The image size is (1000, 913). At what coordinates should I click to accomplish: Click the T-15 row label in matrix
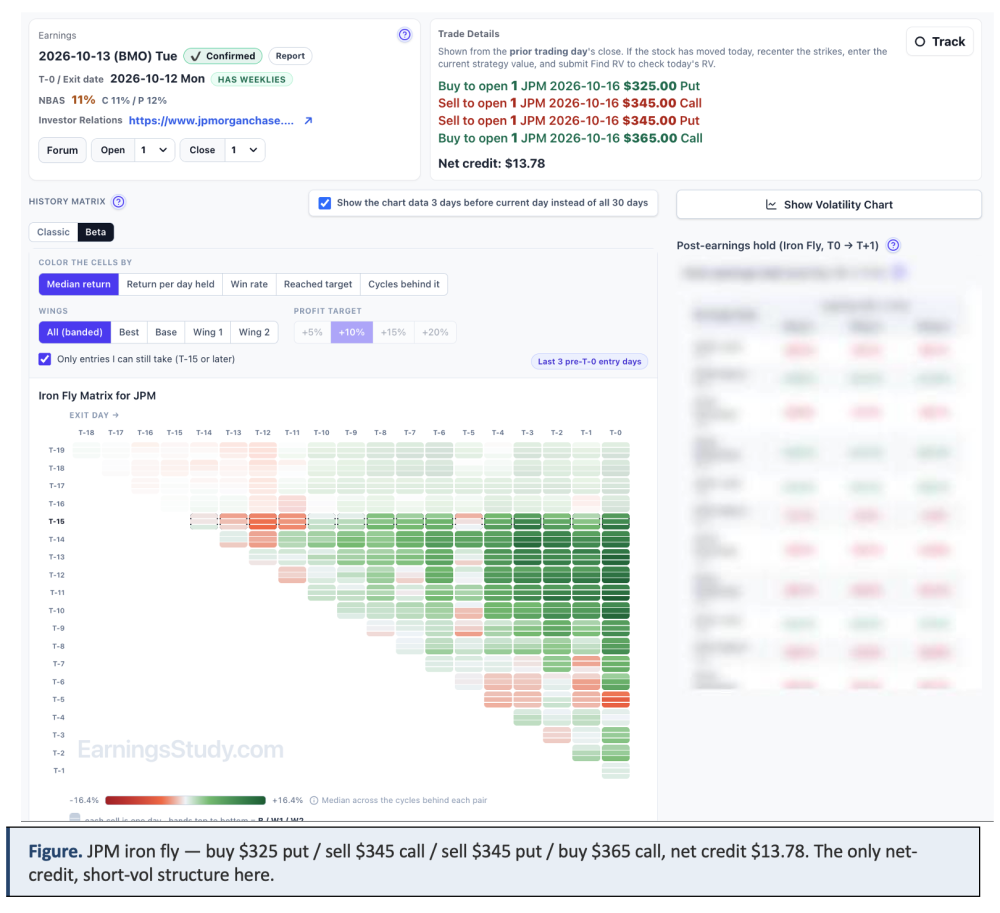[x=56, y=522]
